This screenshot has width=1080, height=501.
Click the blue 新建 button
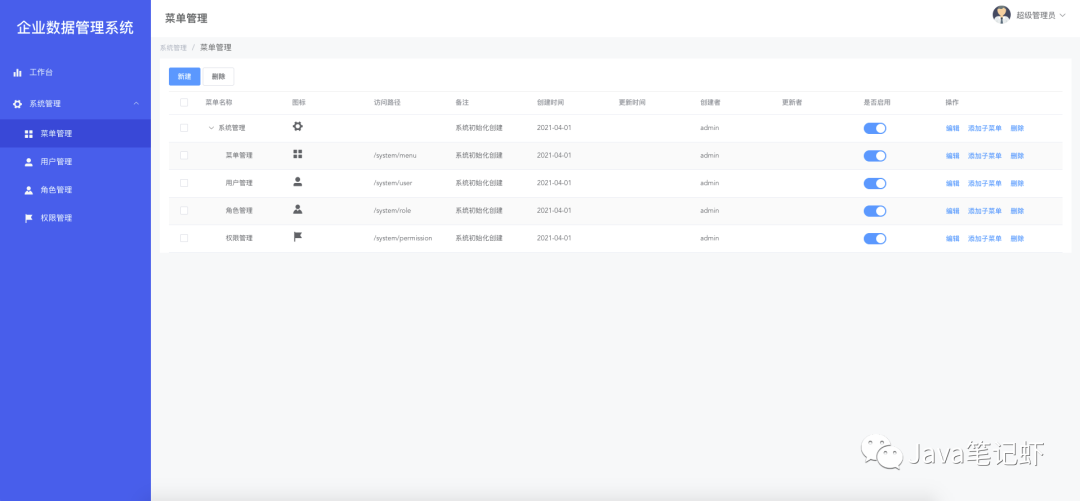(x=185, y=76)
